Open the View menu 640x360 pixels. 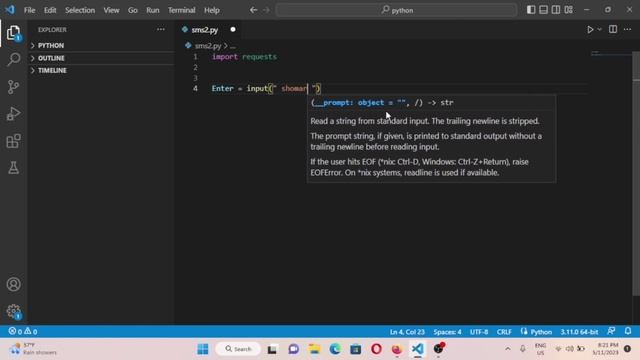coord(111,10)
